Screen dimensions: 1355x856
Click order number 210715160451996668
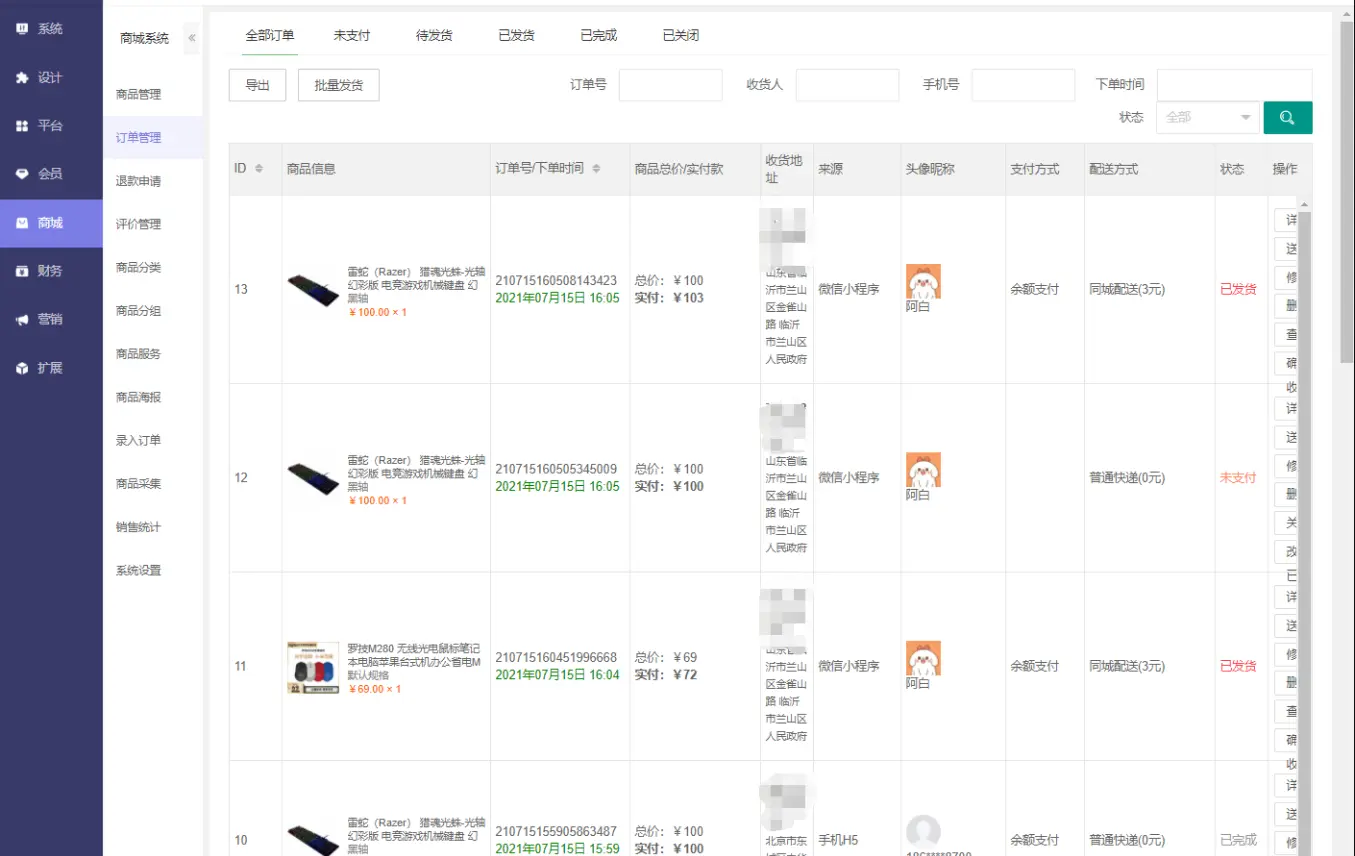coord(556,658)
